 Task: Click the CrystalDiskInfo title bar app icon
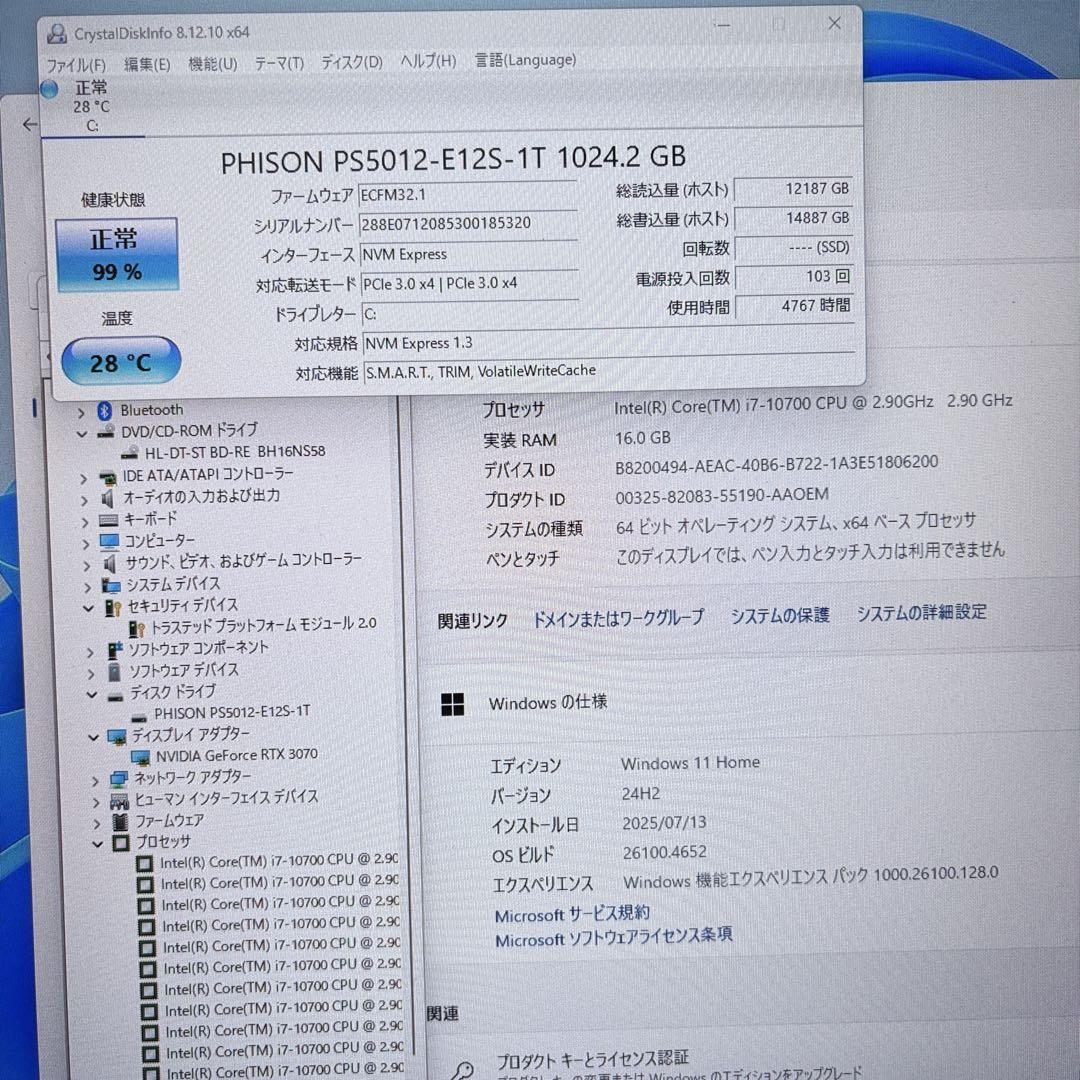coord(56,33)
